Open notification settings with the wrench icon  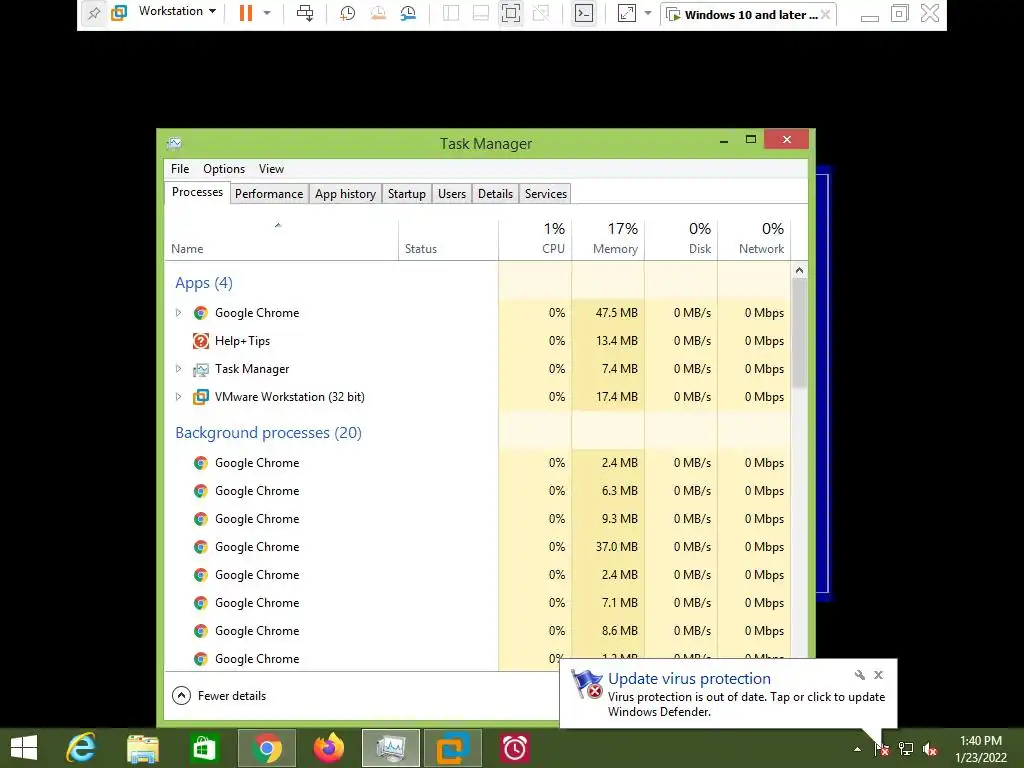pyautogui.click(x=859, y=675)
